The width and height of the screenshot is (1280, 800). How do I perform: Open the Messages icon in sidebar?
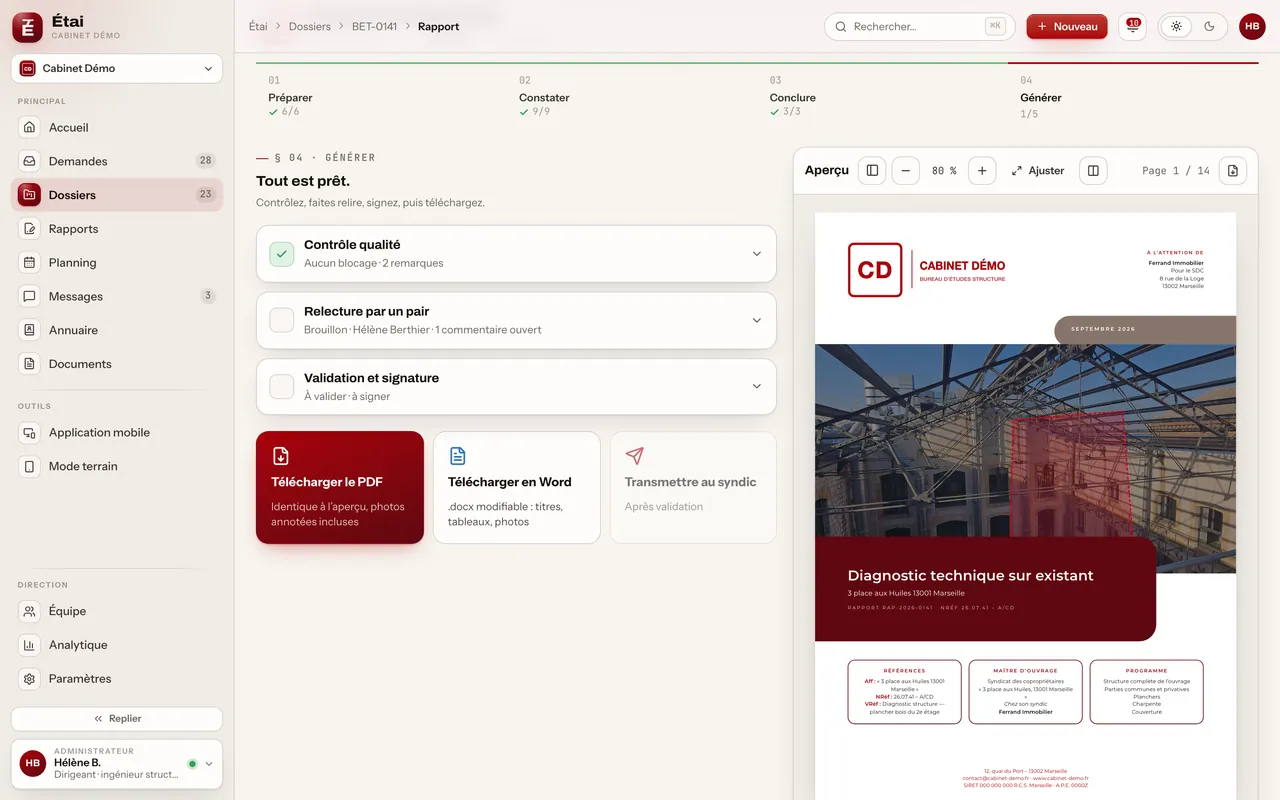(30, 297)
